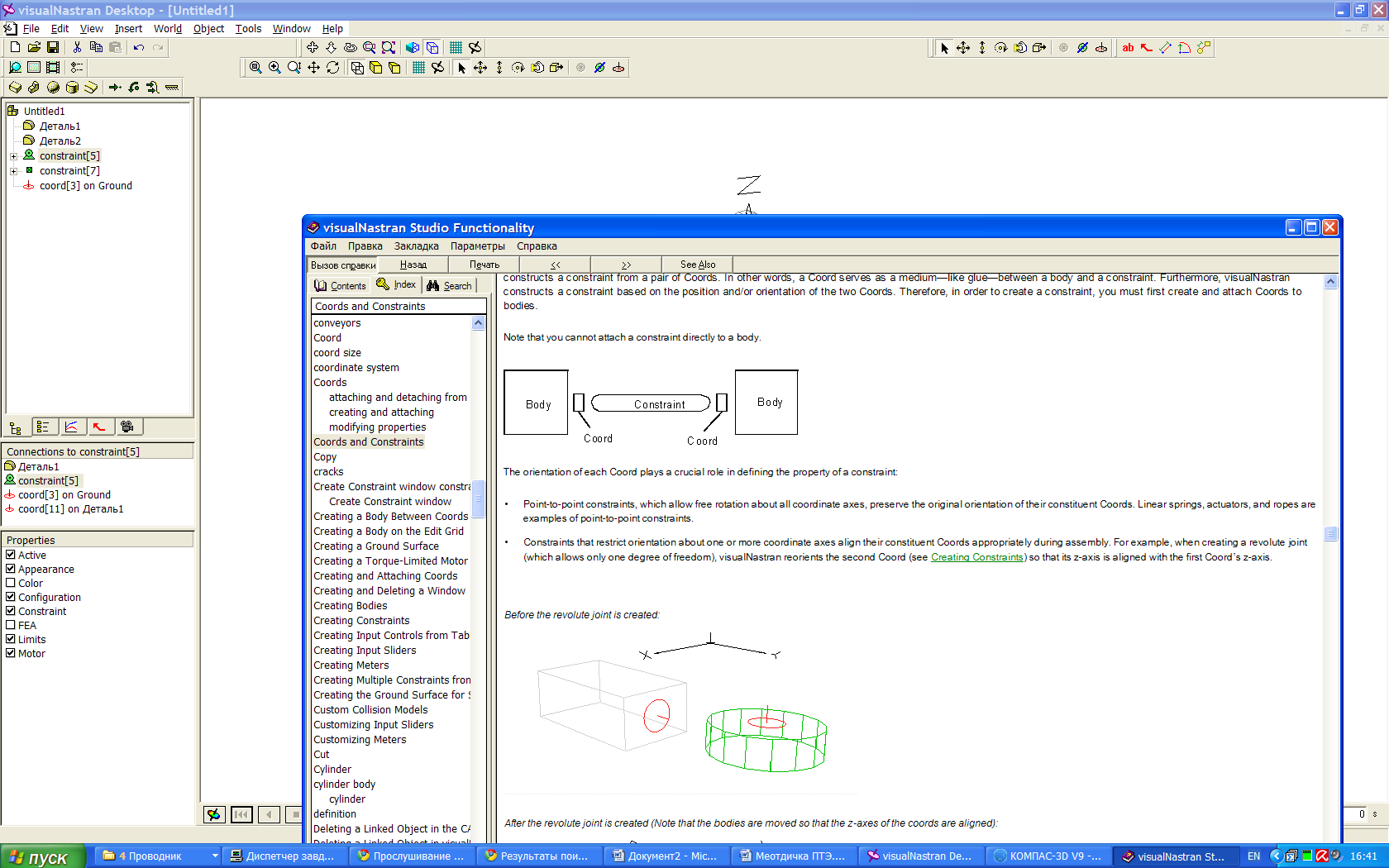Image resolution: width=1389 pixels, height=868 pixels.
Task: Toggle the Limits checkbox
Action: [11, 639]
